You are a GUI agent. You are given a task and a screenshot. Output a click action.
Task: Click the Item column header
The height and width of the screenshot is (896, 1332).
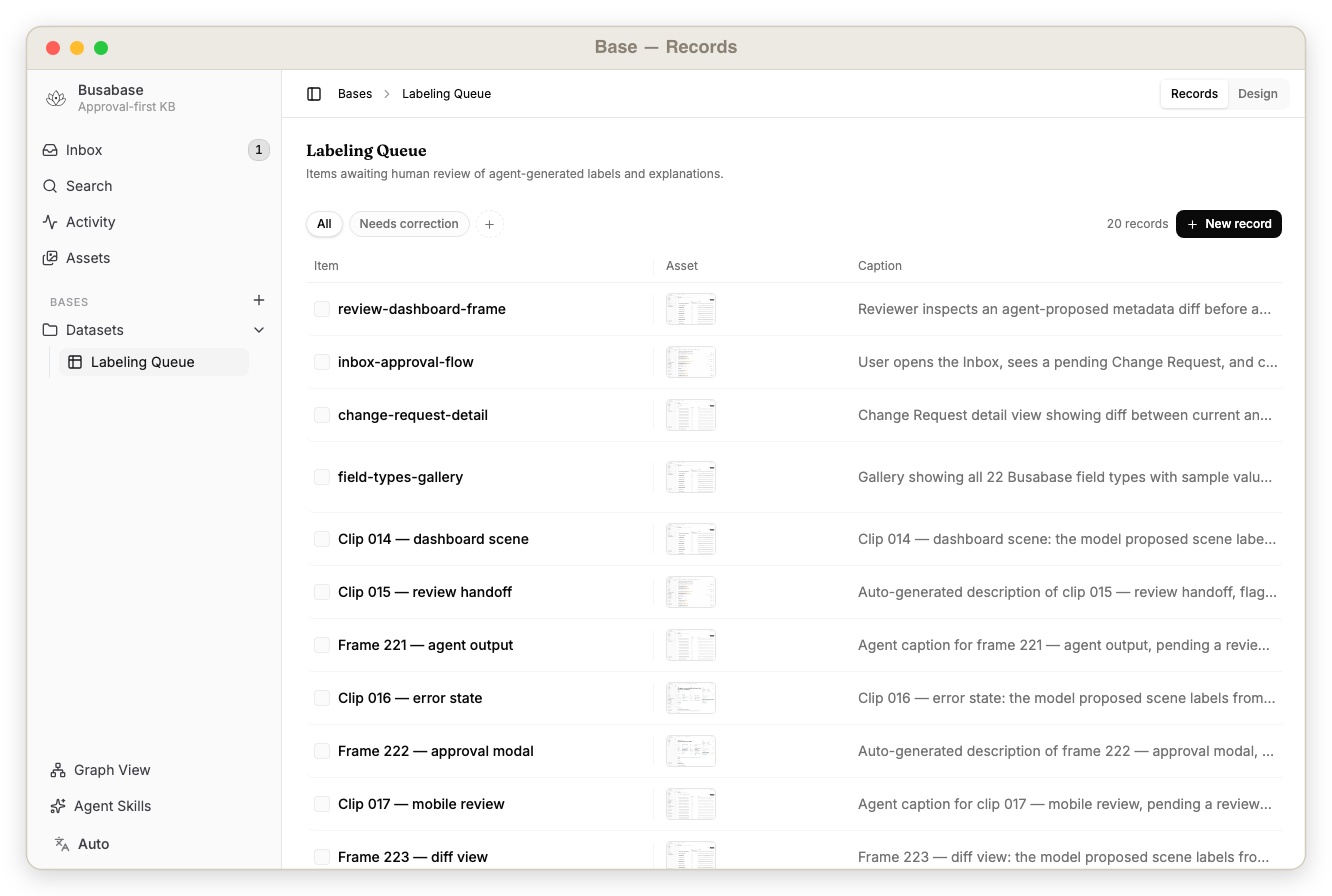[x=326, y=266]
